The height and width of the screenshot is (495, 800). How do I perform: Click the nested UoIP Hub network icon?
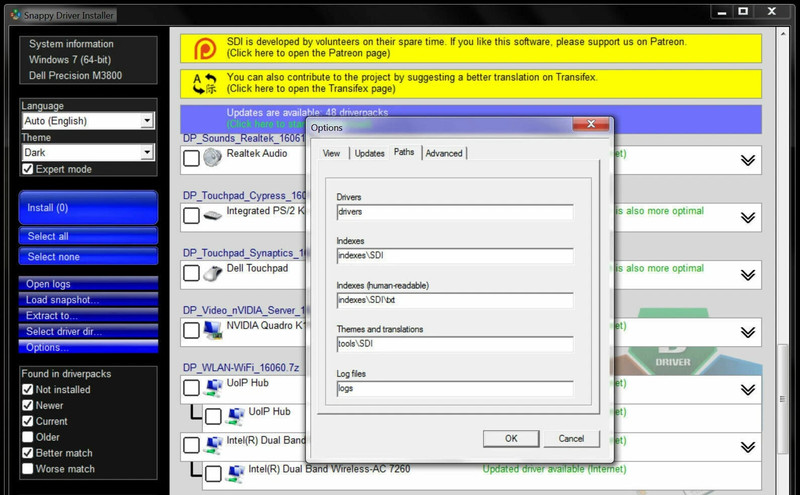pos(234,416)
